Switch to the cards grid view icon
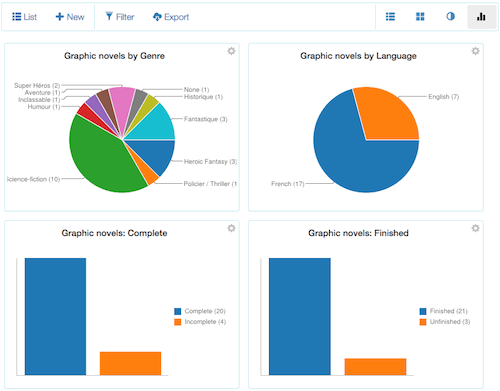The height and width of the screenshot is (391, 500). click(x=420, y=17)
